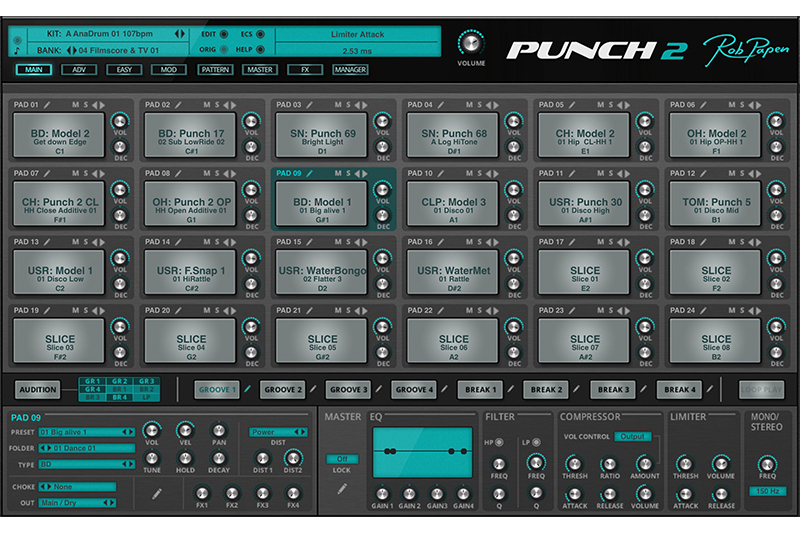800x534 pixels.
Task: Click the pencil icon next to GROOVE 3
Action: point(379,389)
